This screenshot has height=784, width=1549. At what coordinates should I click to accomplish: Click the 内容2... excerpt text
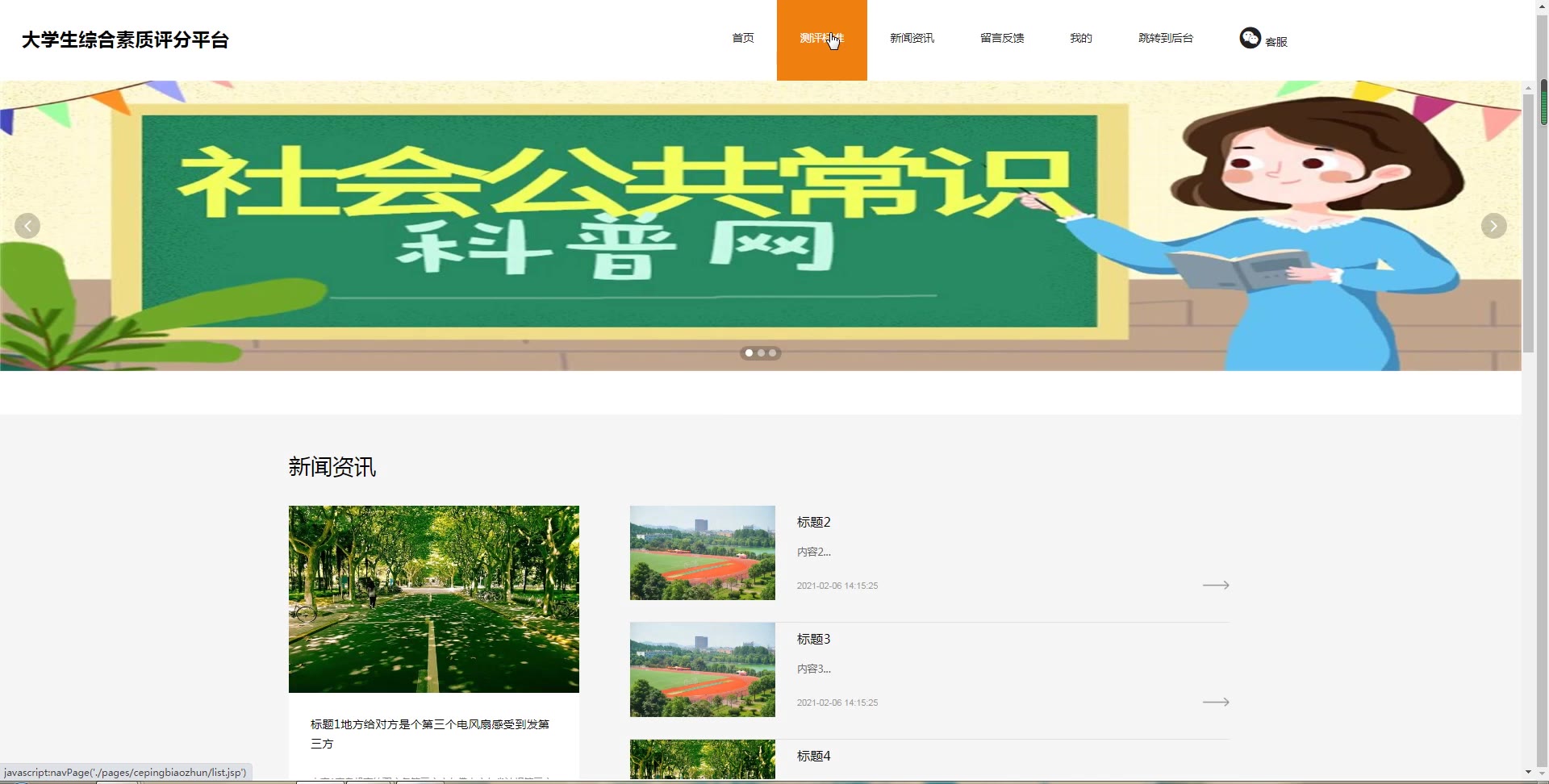point(813,552)
